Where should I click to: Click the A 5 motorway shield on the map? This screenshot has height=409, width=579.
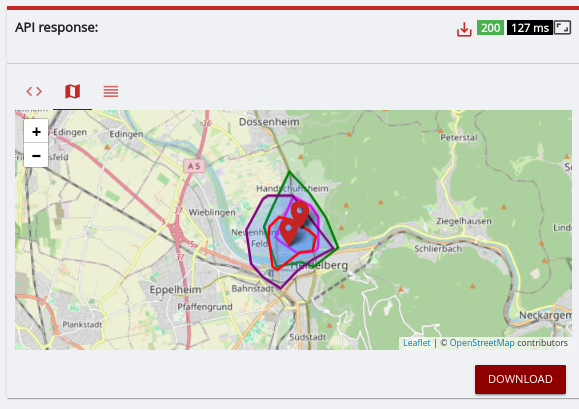(194, 166)
